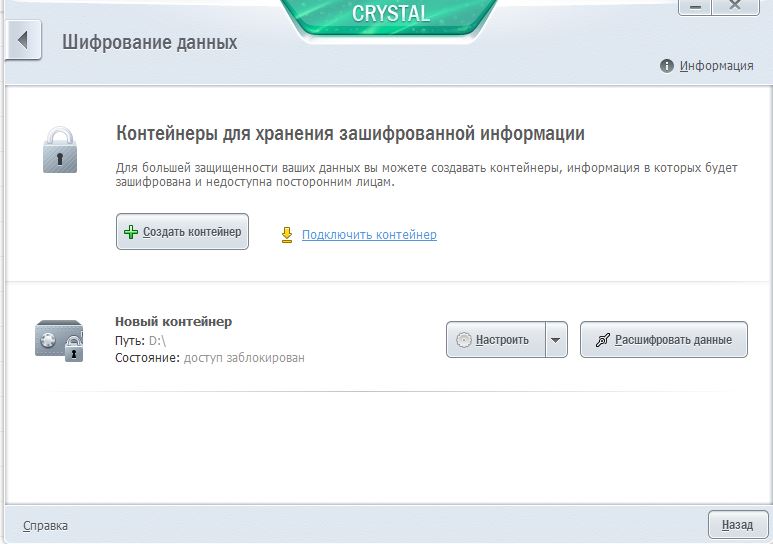Click the padlock icon beside Контейнеры heading

(60, 150)
